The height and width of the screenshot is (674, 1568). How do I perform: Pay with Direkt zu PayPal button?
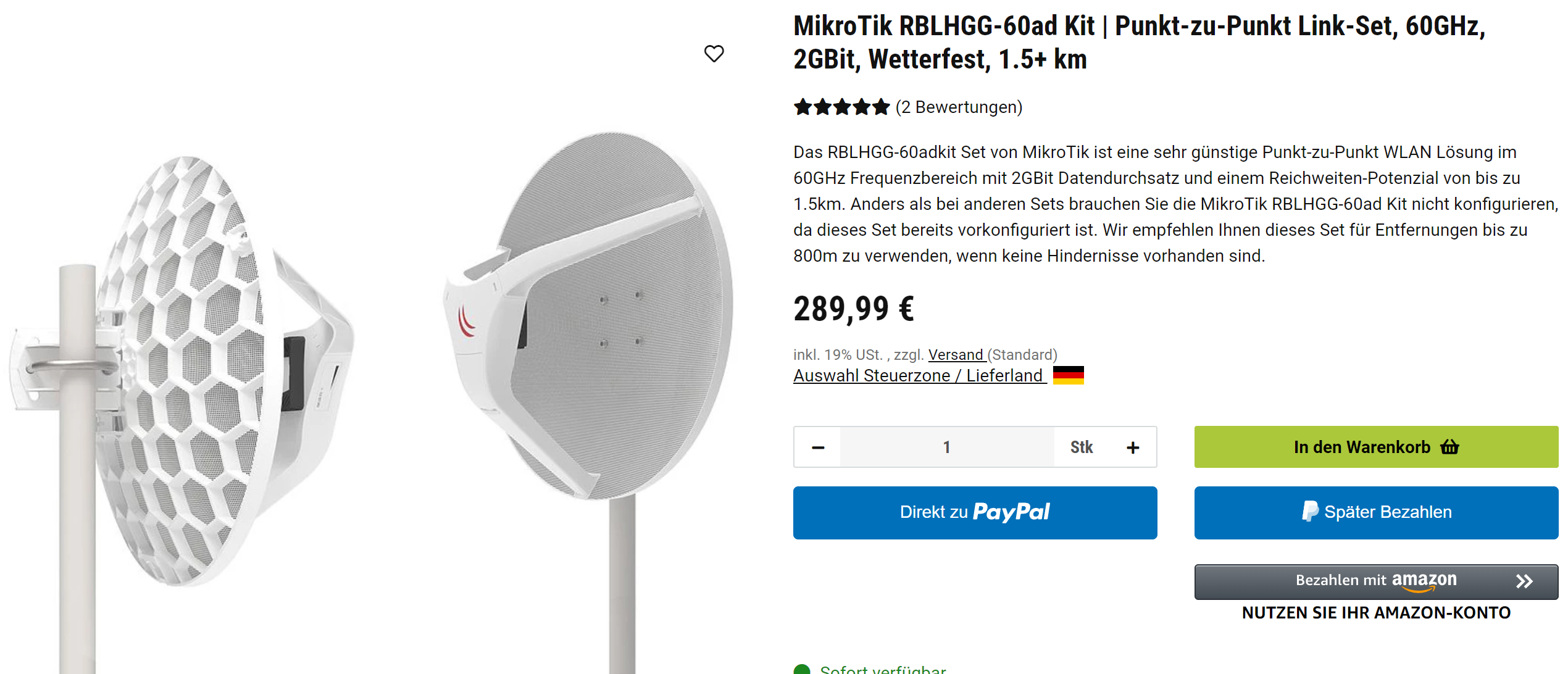(x=975, y=512)
